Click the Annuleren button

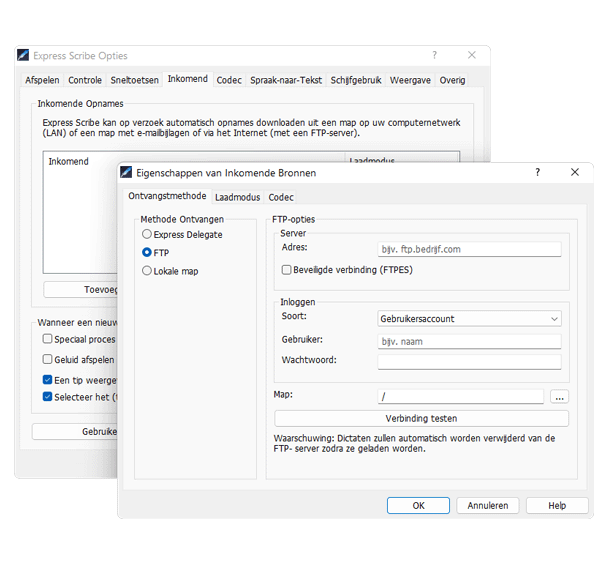coord(488,506)
